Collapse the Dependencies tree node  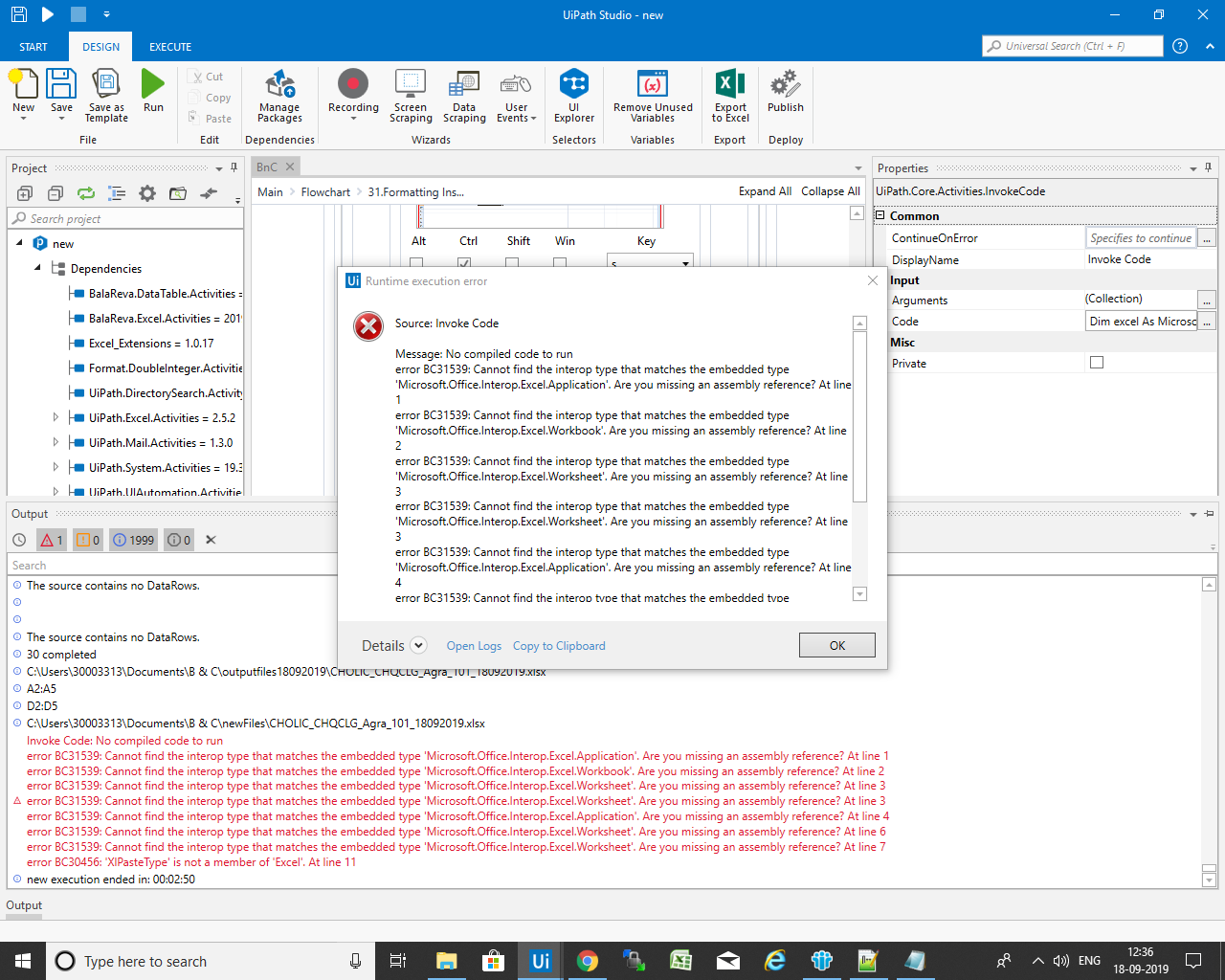point(38,268)
